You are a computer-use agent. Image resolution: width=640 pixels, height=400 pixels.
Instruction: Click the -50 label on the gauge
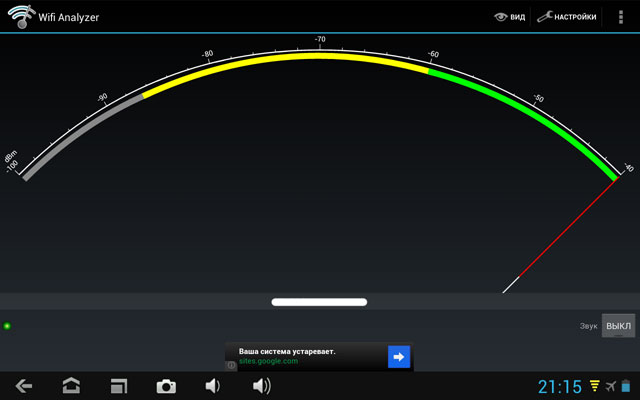[x=538, y=98]
